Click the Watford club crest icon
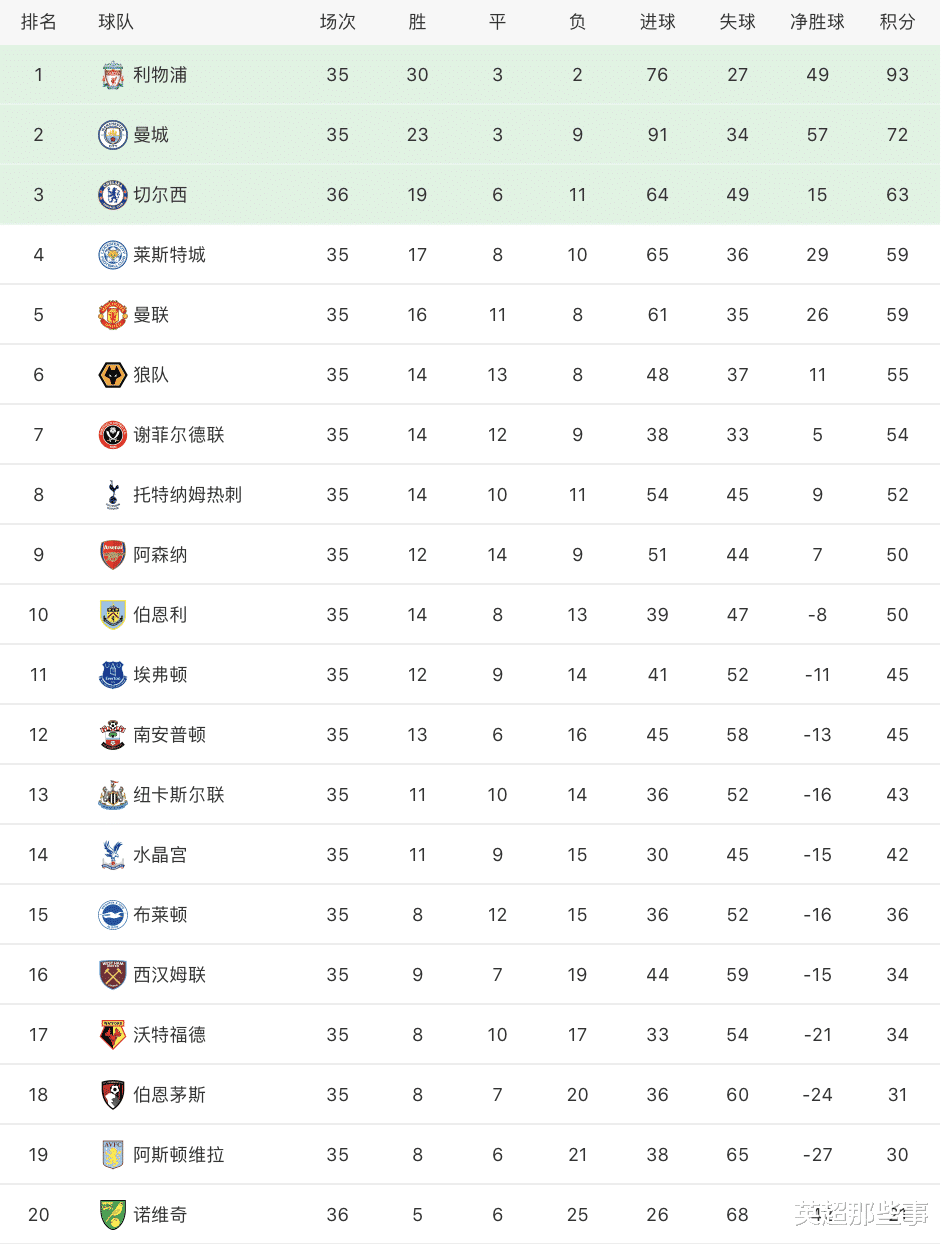Screen dimensions: 942x1244 pyautogui.click(x=113, y=1035)
